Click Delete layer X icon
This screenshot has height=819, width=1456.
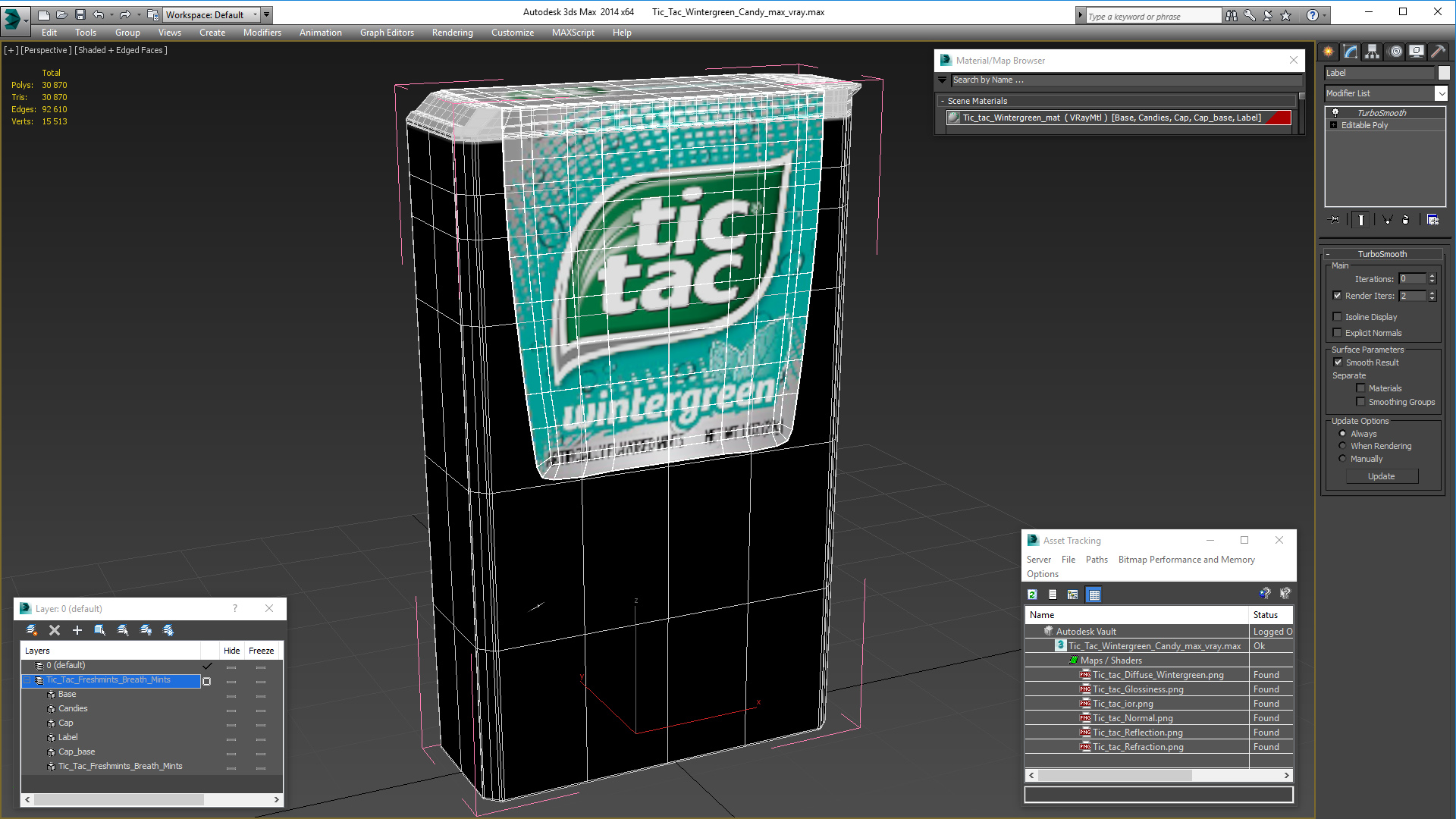(x=55, y=630)
